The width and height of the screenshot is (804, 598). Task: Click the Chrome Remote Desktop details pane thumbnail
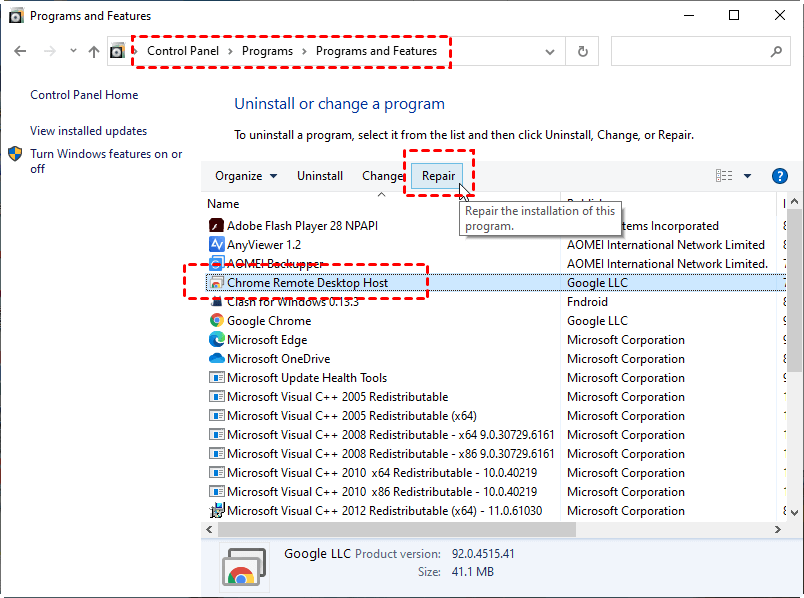(x=244, y=566)
